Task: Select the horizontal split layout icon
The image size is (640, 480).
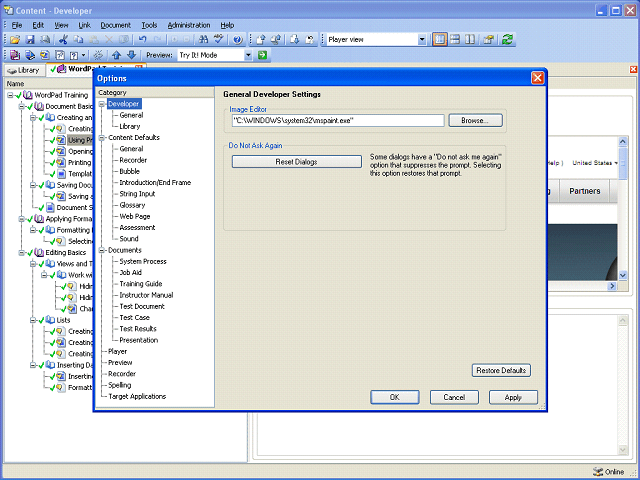Action: click(455, 40)
